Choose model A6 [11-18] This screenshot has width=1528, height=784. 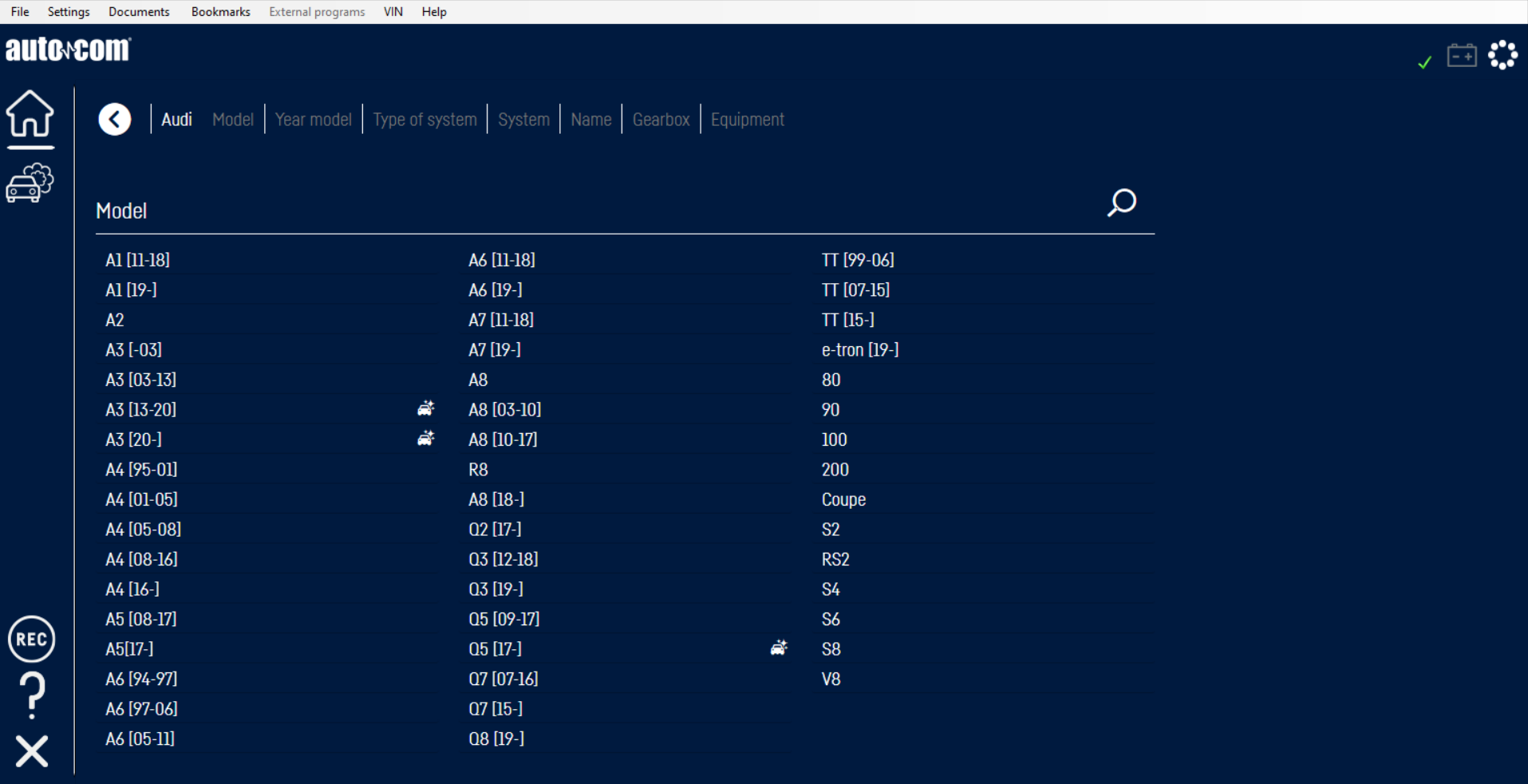coord(502,260)
